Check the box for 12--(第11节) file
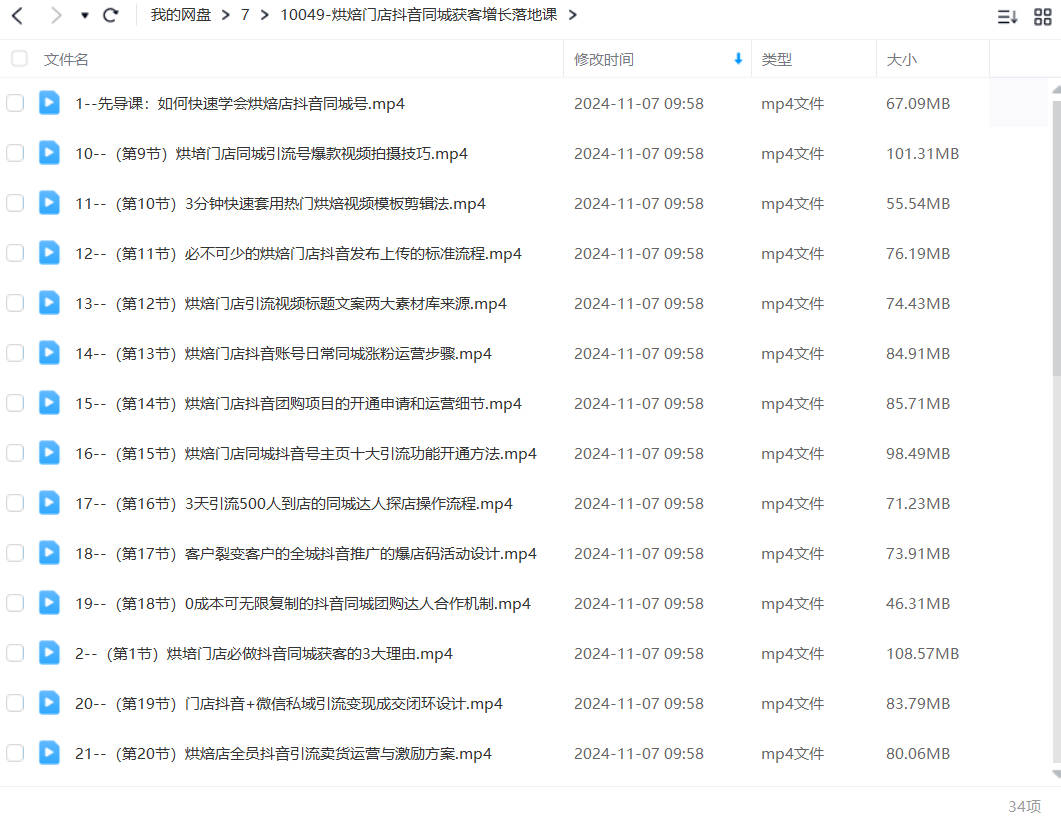This screenshot has width=1061, height=819. (15, 253)
